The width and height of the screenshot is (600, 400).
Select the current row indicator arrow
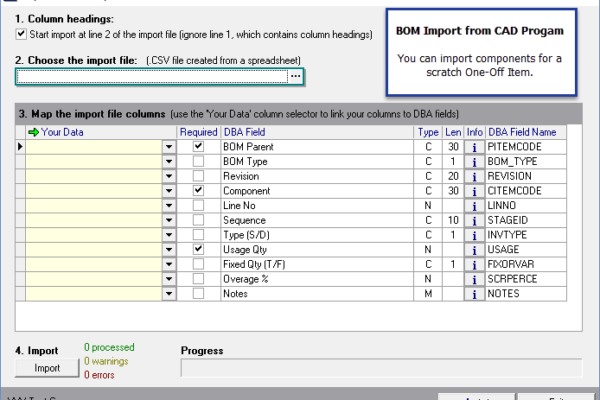pos(20,147)
